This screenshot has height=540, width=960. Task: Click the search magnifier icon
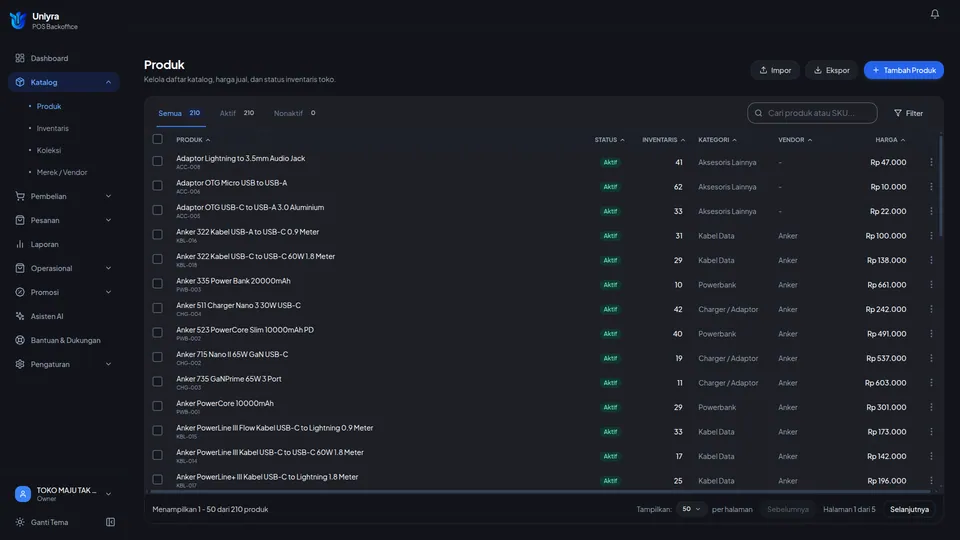[x=759, y=113]
